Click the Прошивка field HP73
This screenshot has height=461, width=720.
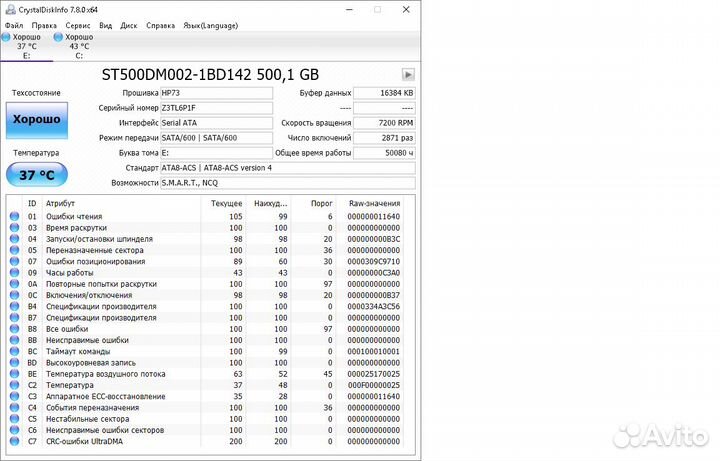pos(216,93)
